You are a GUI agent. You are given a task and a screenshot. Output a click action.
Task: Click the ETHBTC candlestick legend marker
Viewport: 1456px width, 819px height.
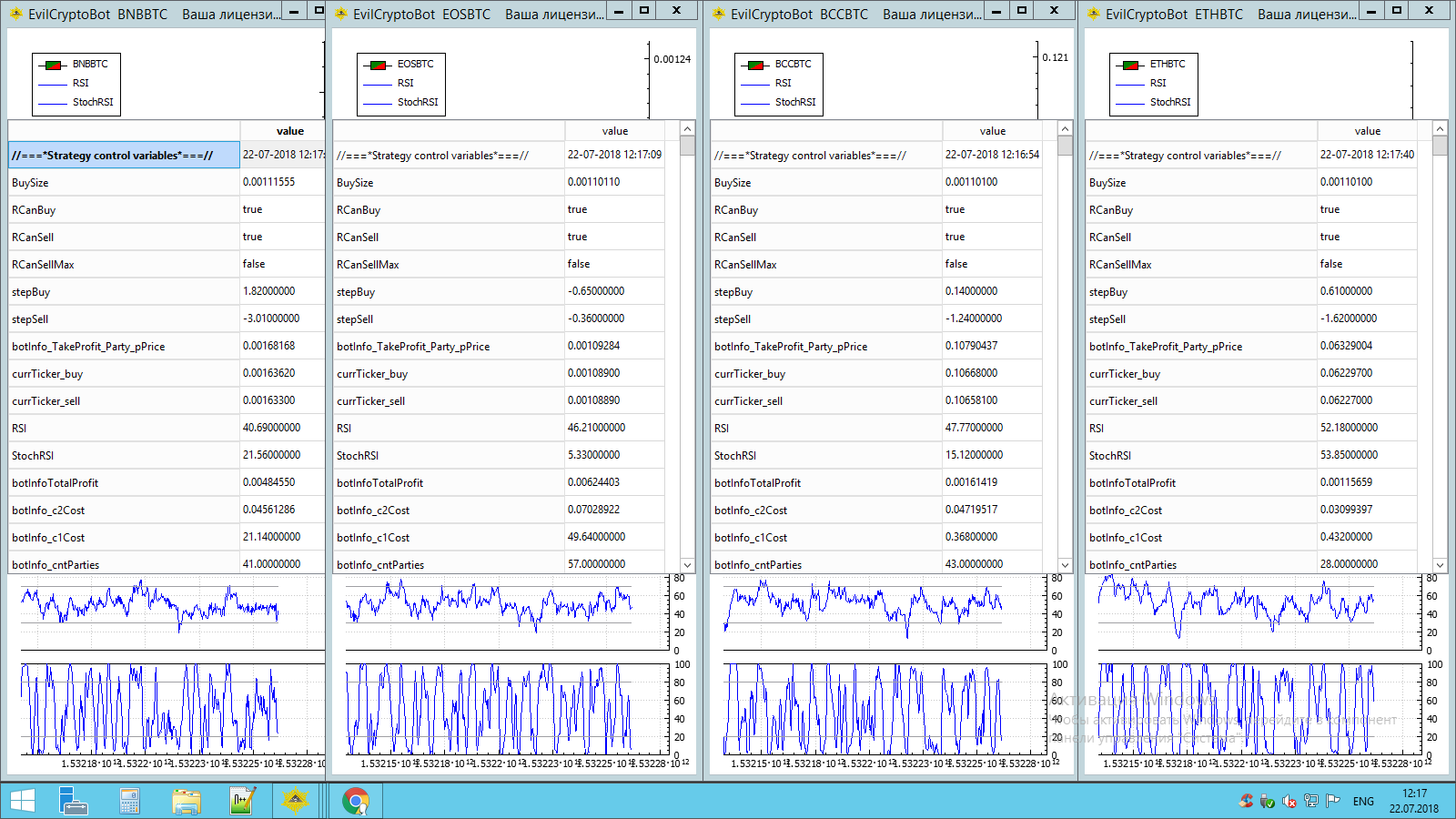(x=1130, y=65)
